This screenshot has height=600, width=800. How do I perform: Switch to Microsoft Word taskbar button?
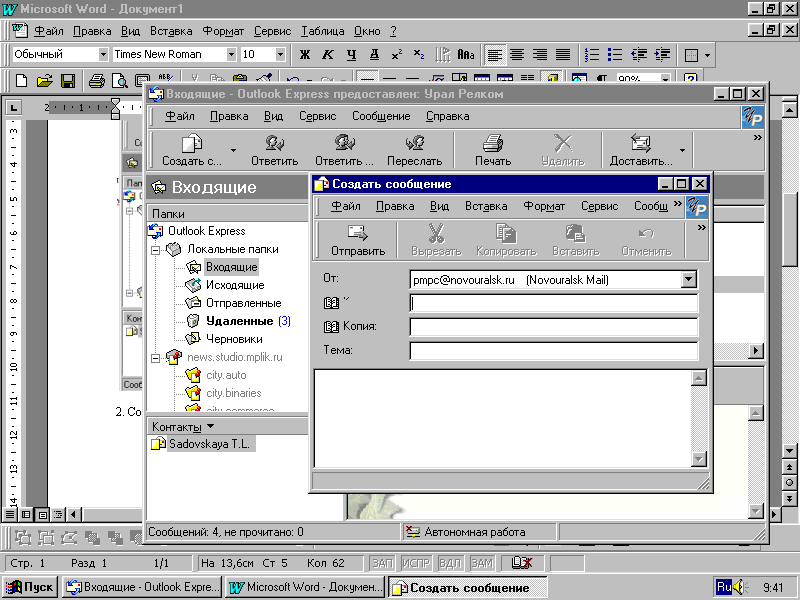click(305, 587)
